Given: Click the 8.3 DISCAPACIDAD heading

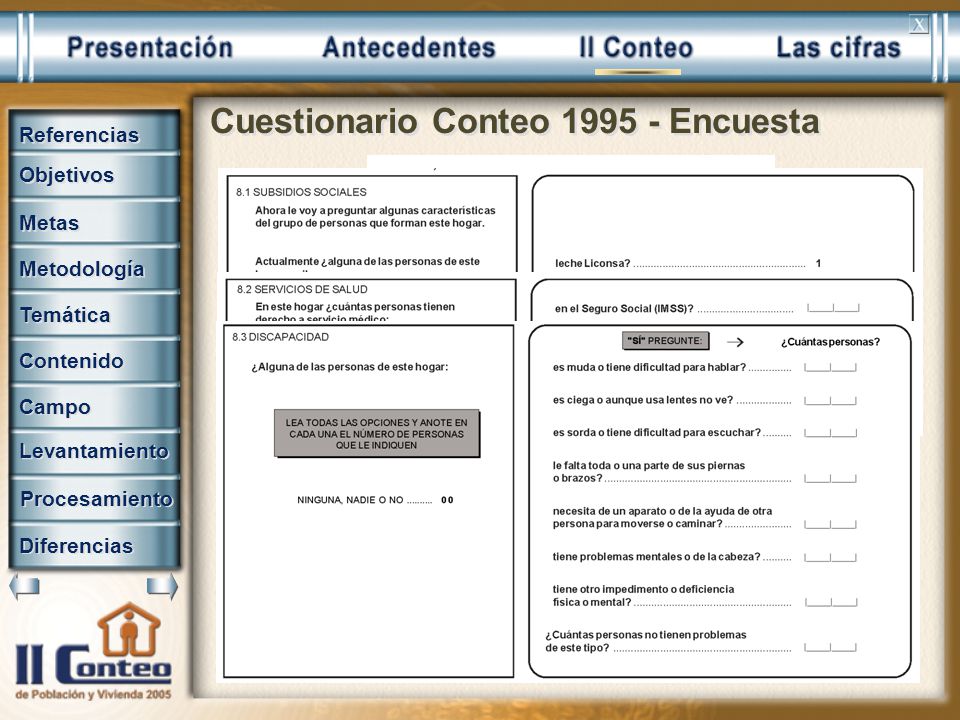Looking at the screenshot, I should [x=280, y=337].
